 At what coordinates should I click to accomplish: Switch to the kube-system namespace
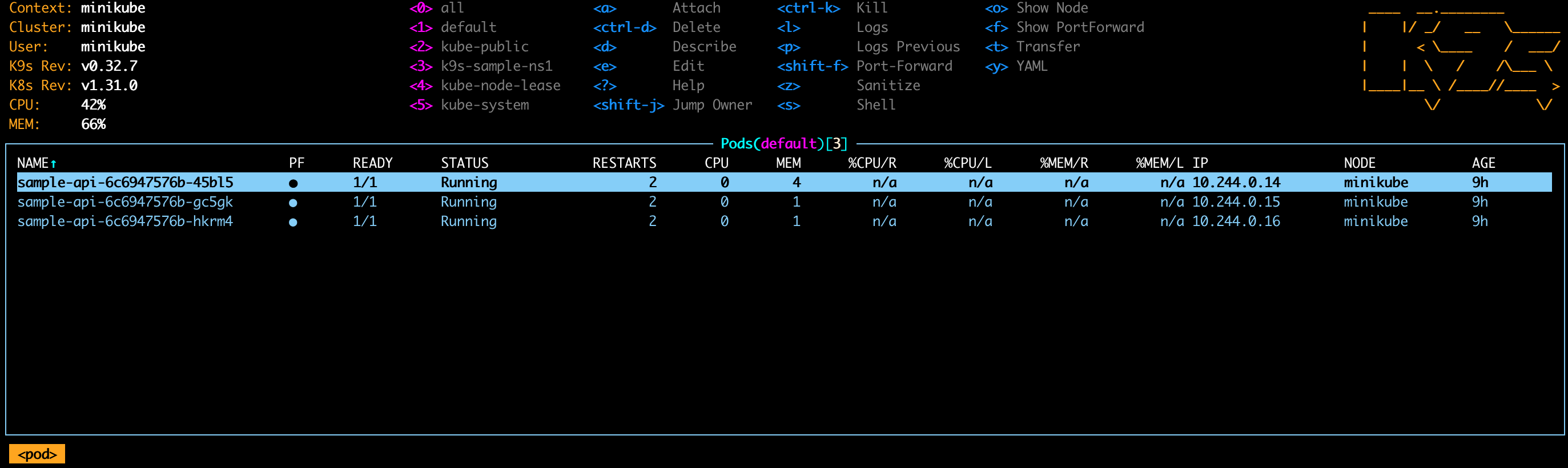469,105
